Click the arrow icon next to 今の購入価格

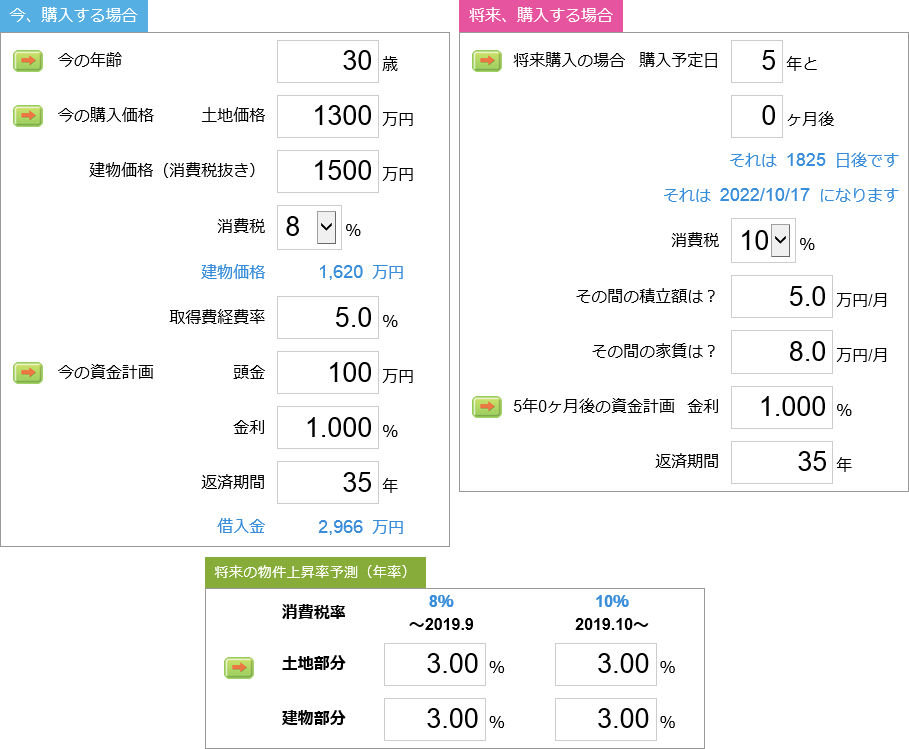27,116
